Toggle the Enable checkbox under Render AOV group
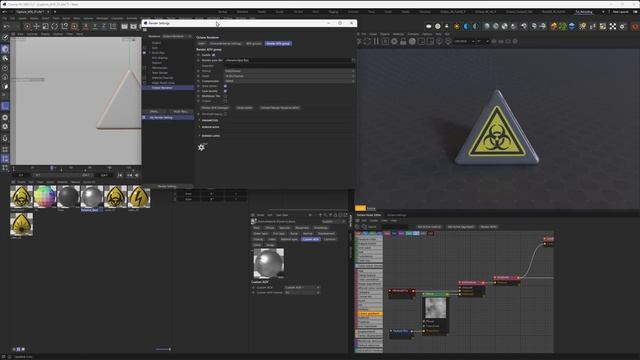This screenshot has width=640, height=360. click(213, 55)
